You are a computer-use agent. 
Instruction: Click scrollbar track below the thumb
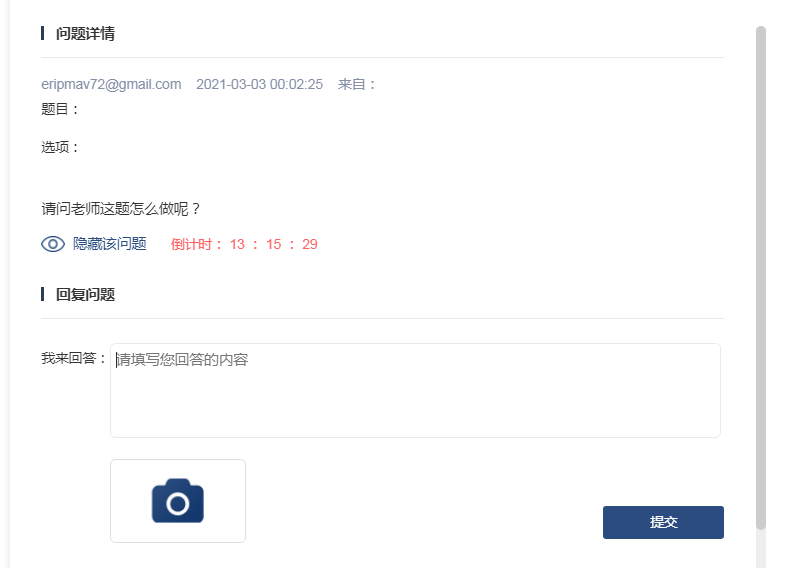pos(761,549)
